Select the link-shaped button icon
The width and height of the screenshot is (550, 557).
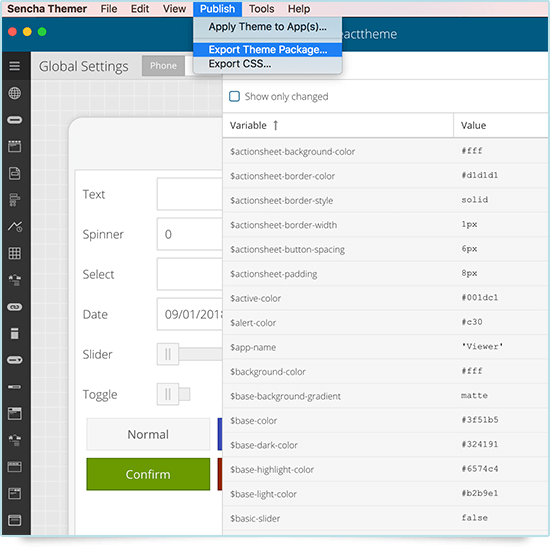click(x=15, y=307)
